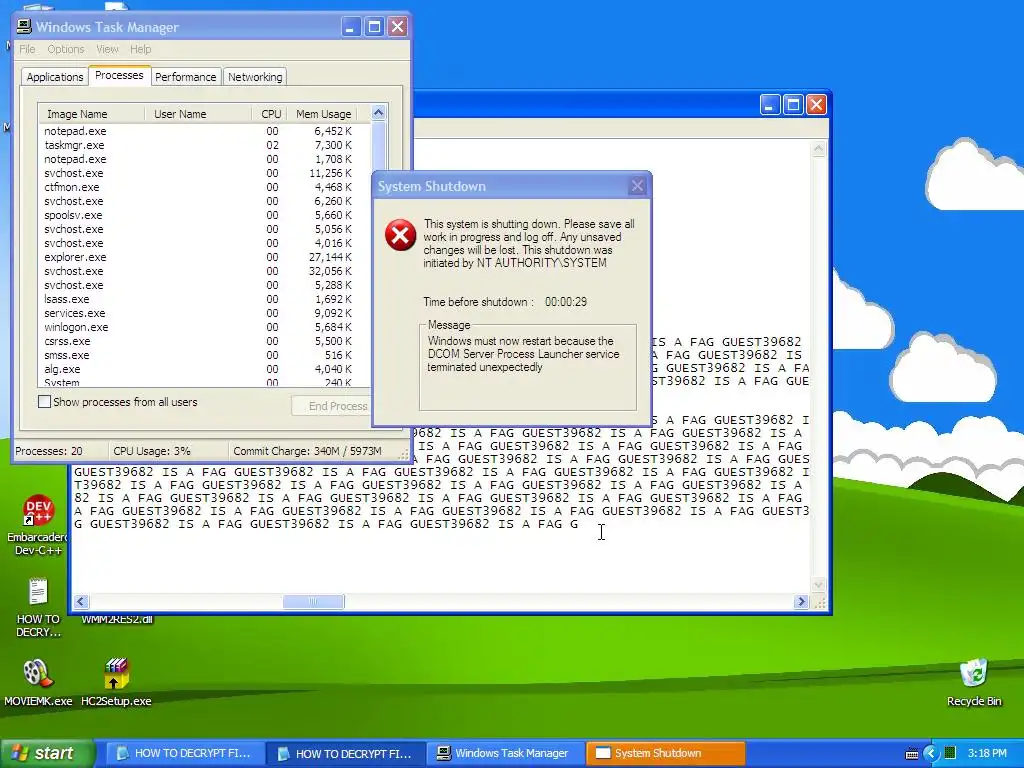Viewport: 1024px width, 768px height.
Task: Open the Options menu in Task Manager
Action: 66,49
